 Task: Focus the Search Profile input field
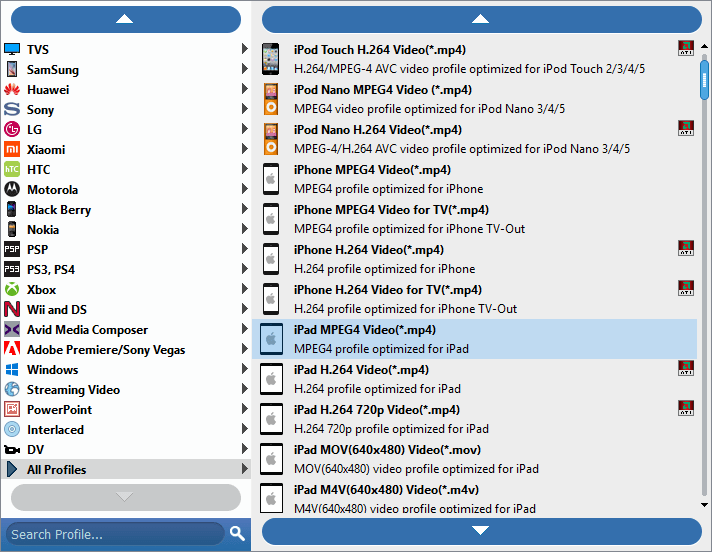pyautogui.click(x=115, y=534)
